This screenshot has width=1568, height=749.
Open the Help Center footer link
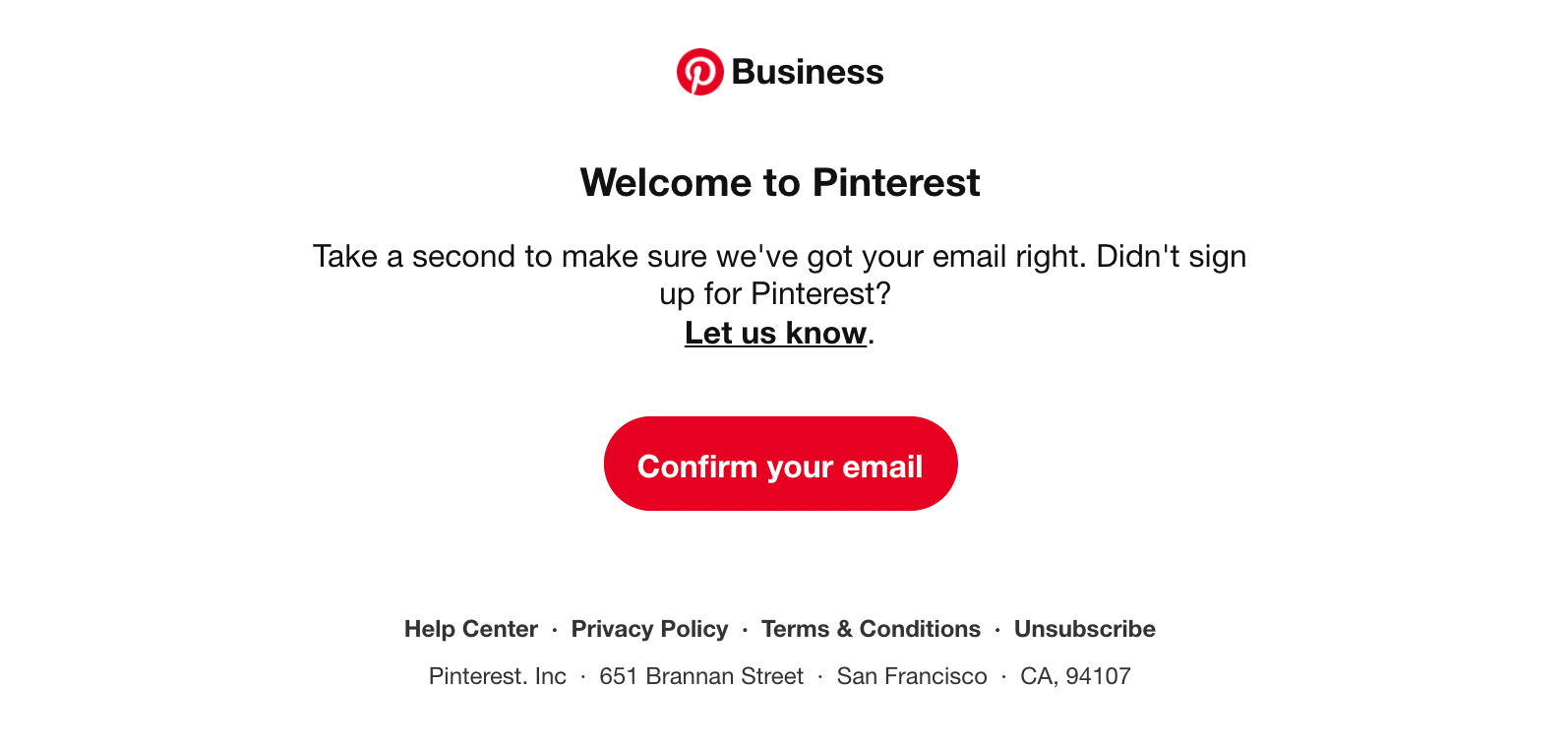point(471,629)
